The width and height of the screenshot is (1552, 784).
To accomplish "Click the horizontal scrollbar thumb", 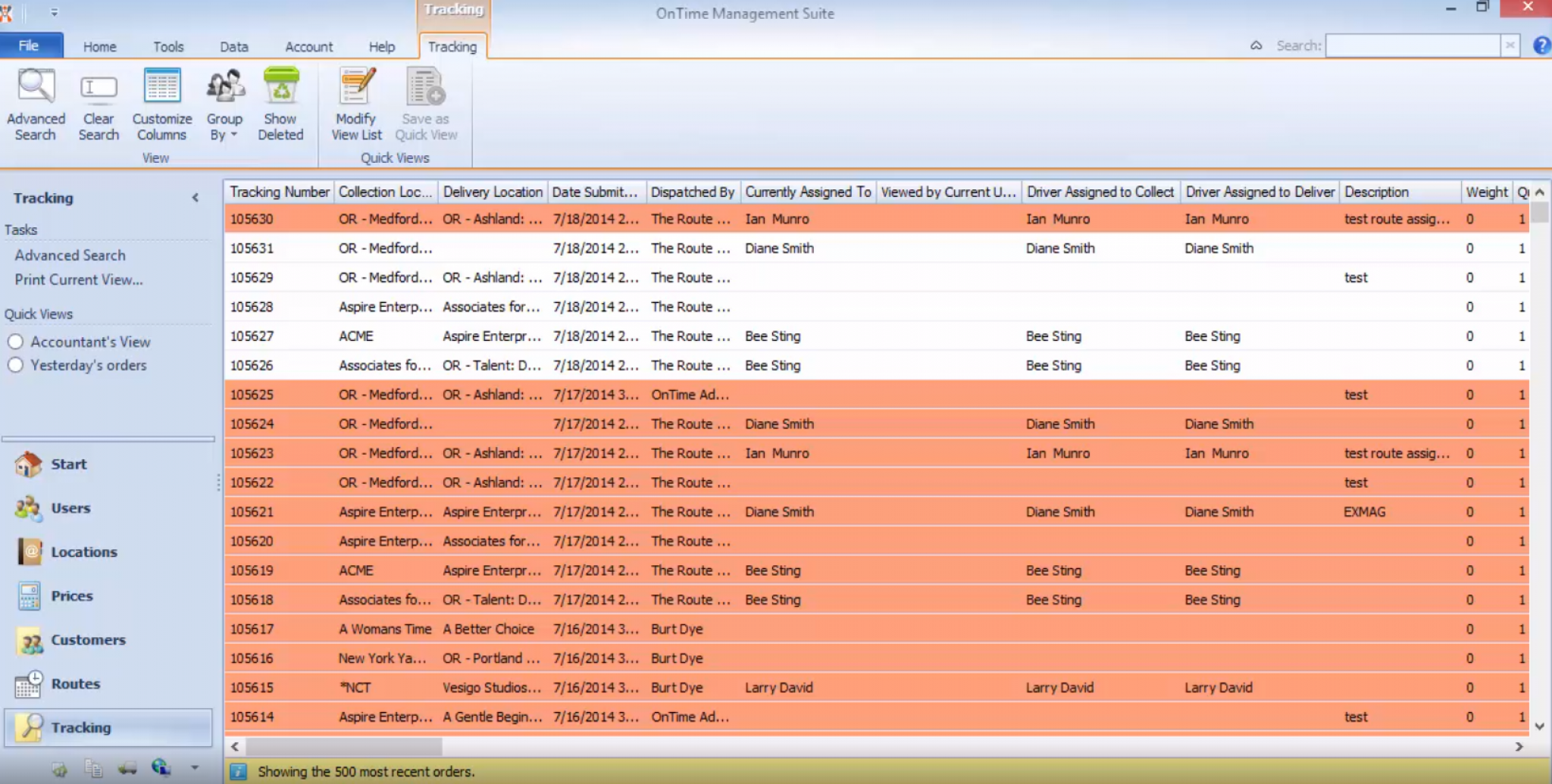I will tap(343, 747).
